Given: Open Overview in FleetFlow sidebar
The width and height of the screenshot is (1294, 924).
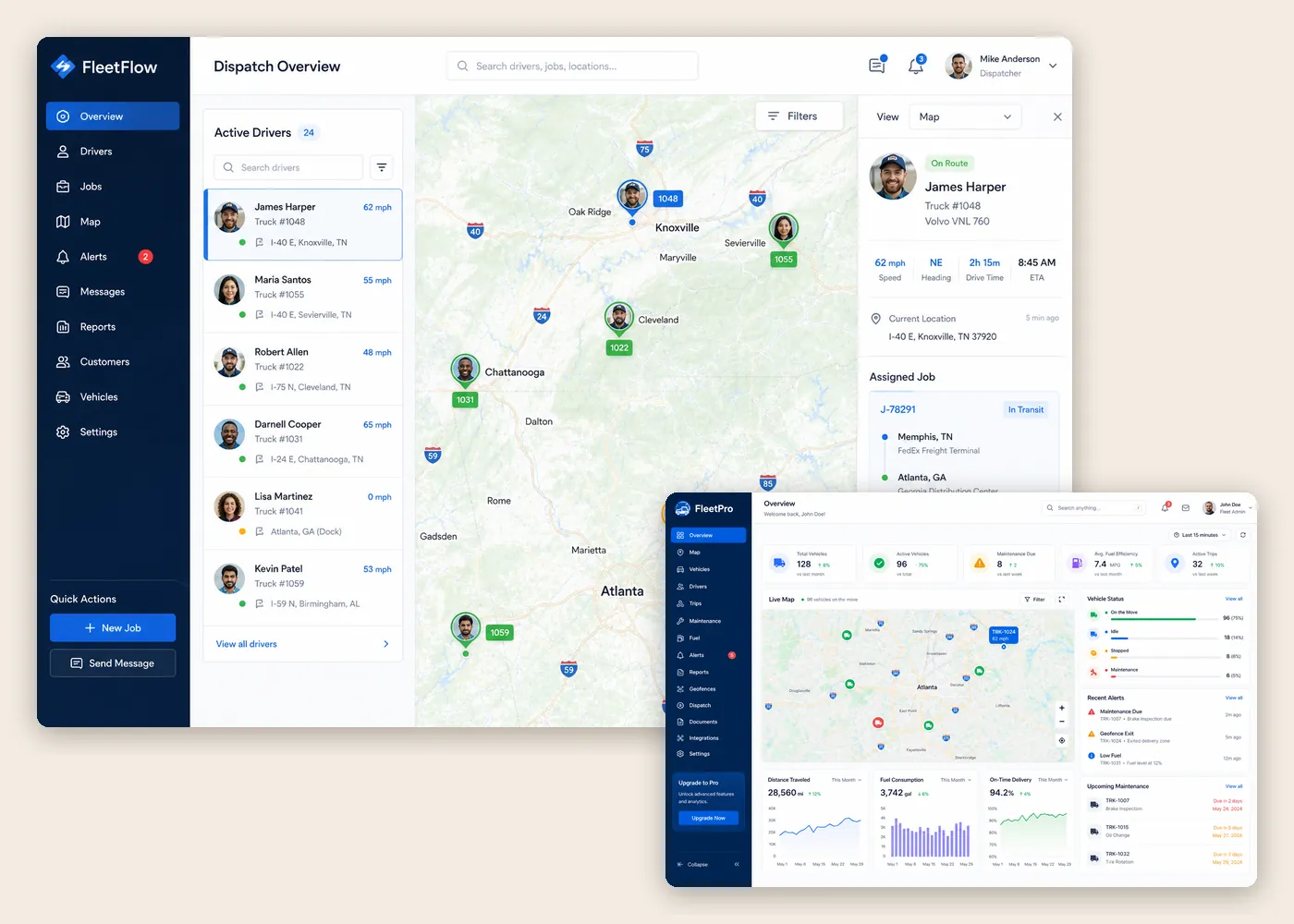Looking at the screenshot, I should pos(113,116).
